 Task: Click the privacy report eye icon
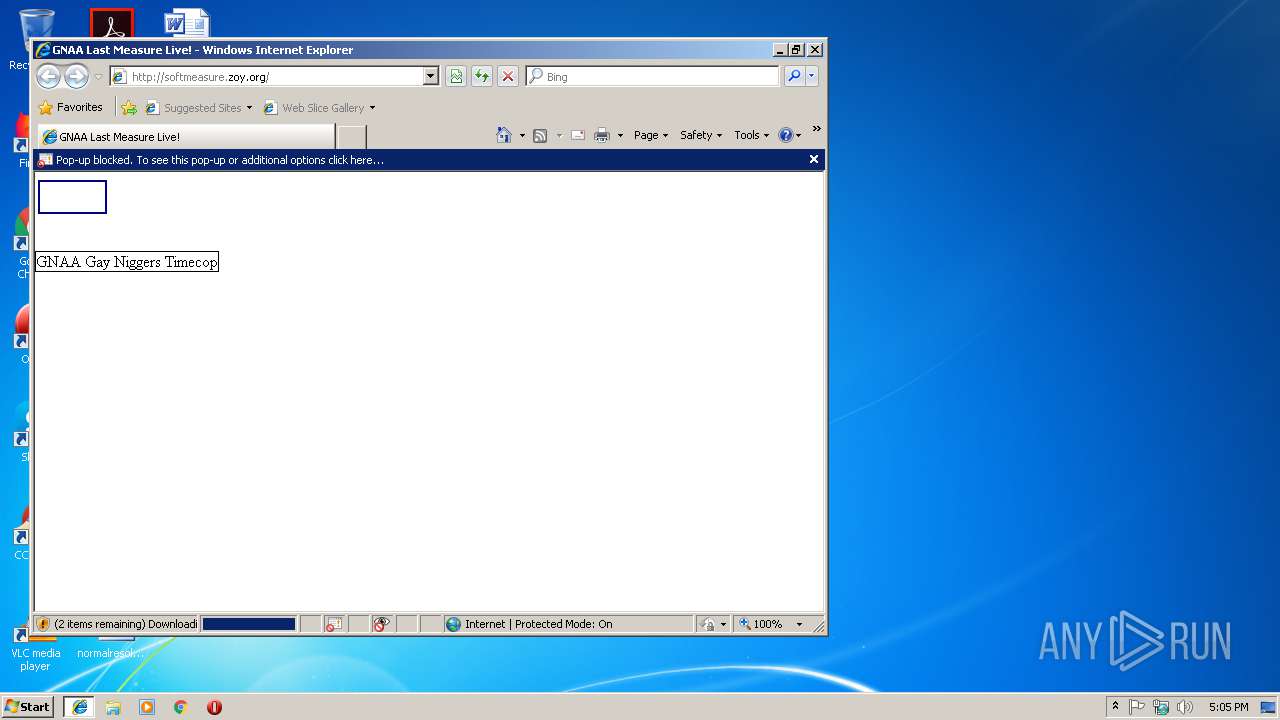382,624
